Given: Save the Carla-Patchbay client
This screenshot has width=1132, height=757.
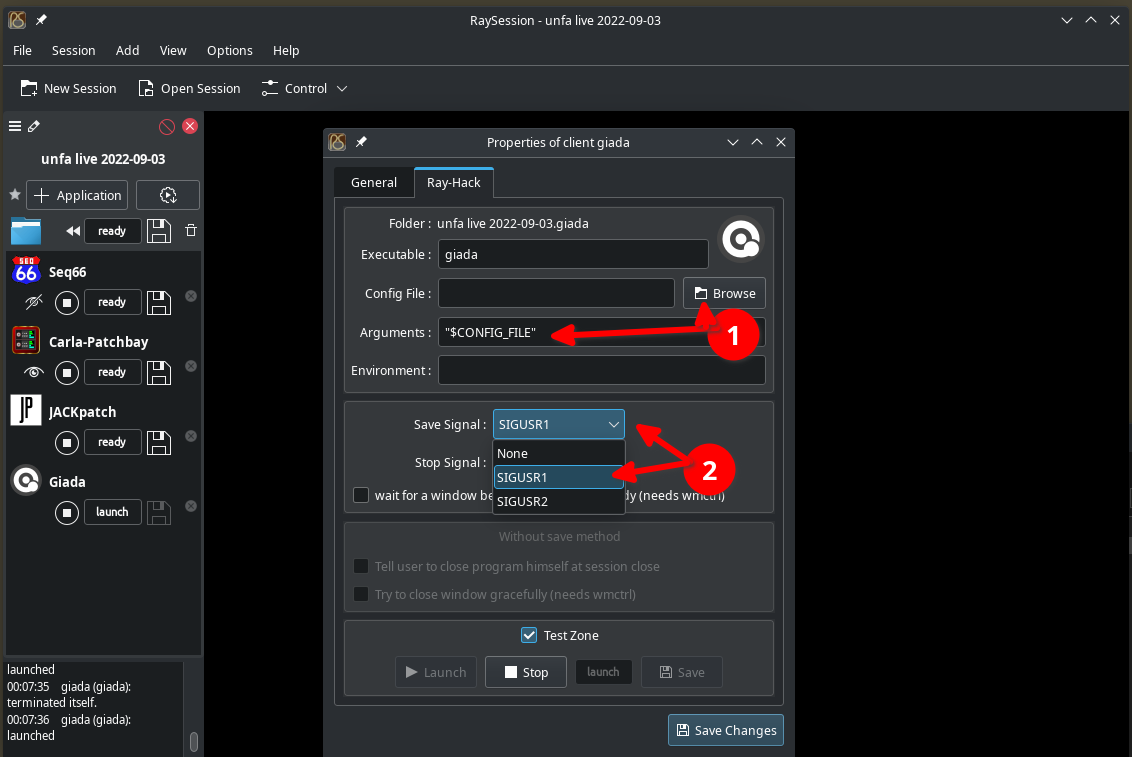Looking at the screenshot, I should 159,372.
